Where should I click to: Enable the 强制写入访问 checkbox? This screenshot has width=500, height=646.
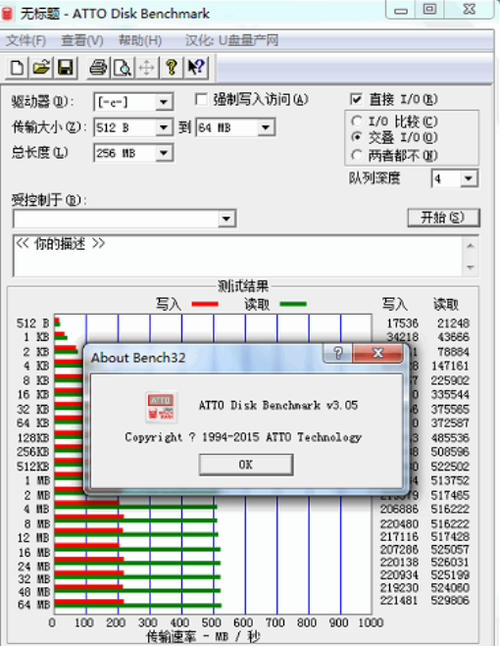[201, 99]
